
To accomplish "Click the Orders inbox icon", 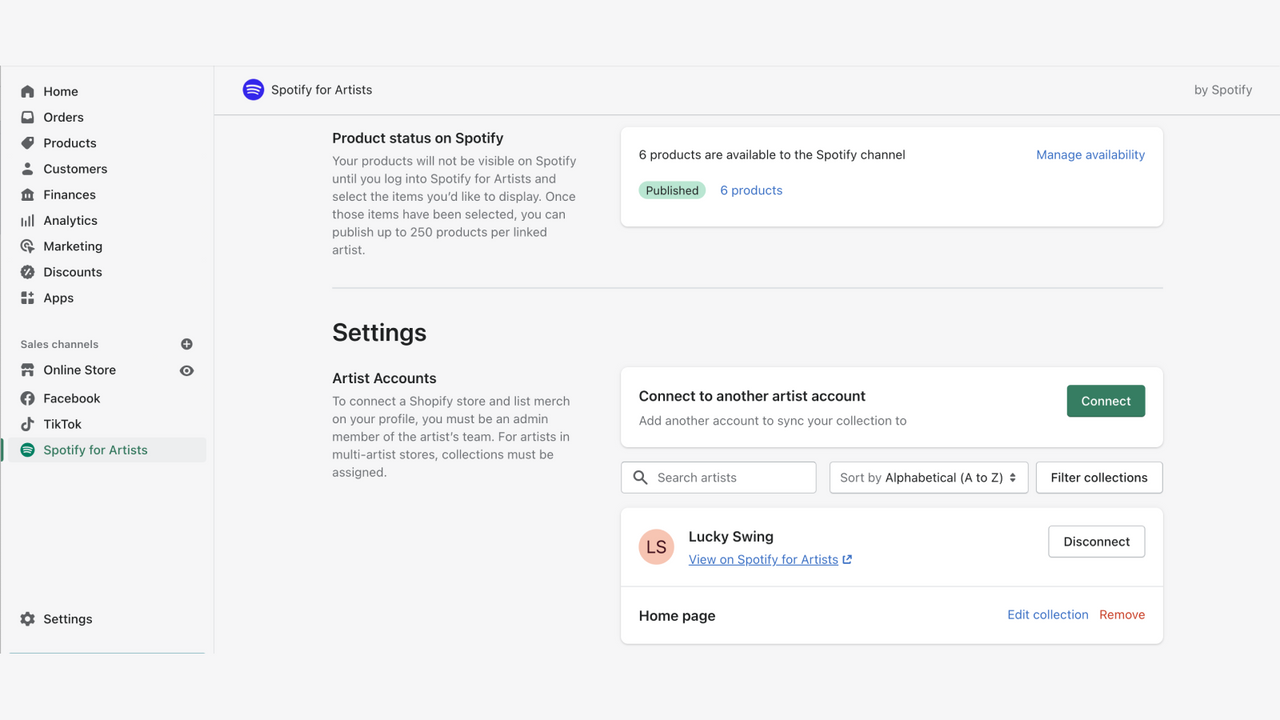I will tap(28, 117).
